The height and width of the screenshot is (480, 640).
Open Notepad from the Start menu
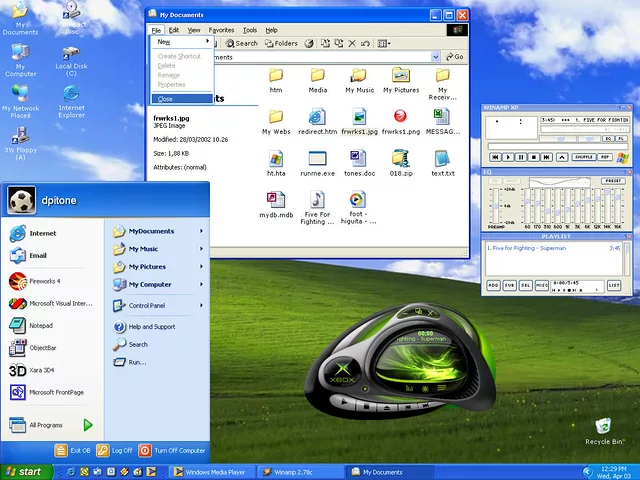[x=31, y=326]
